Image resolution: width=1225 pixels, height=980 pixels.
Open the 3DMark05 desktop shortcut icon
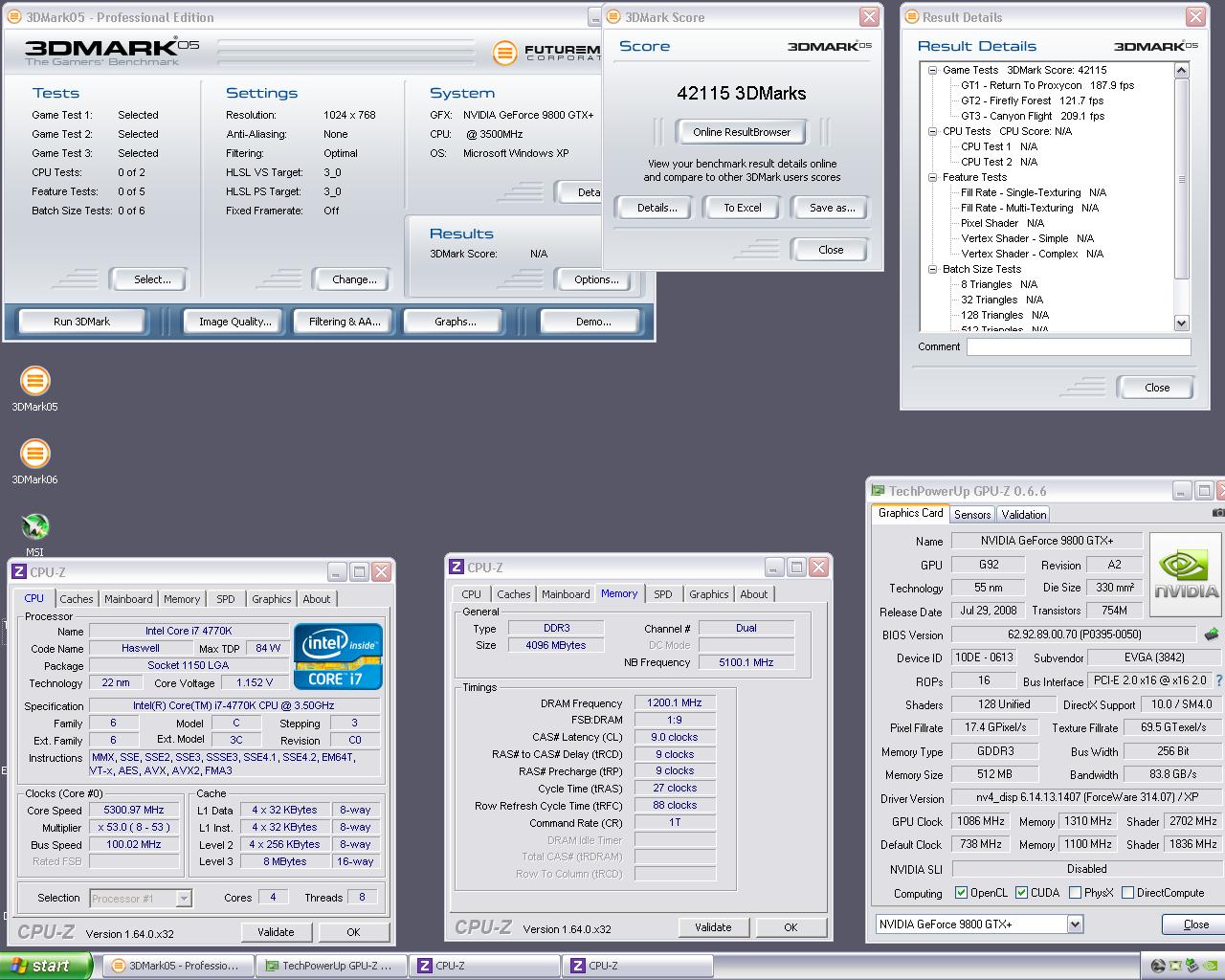[34, 381]
